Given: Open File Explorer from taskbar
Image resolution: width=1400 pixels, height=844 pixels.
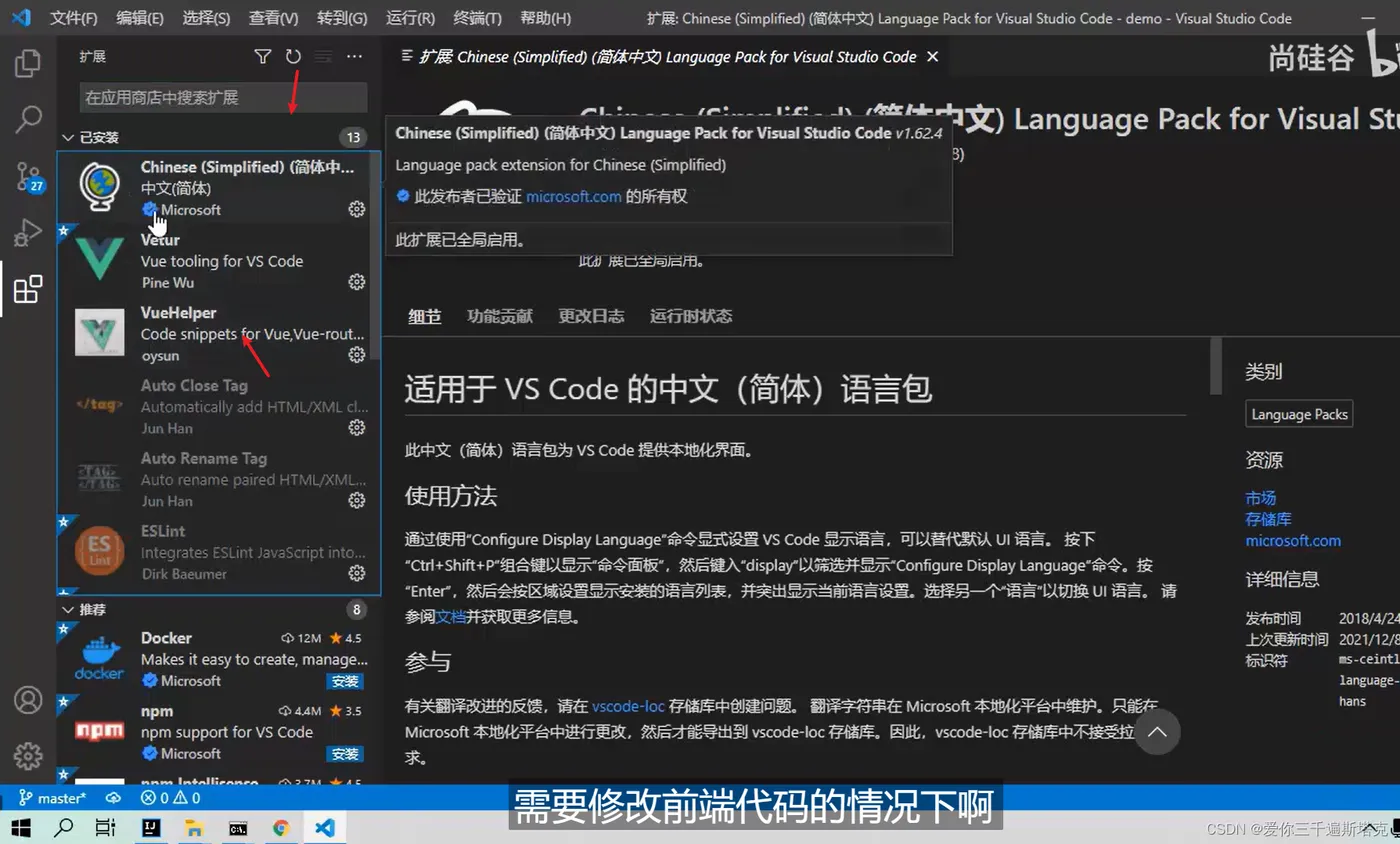Looking at the screenshot, I should tap(194, 828).
